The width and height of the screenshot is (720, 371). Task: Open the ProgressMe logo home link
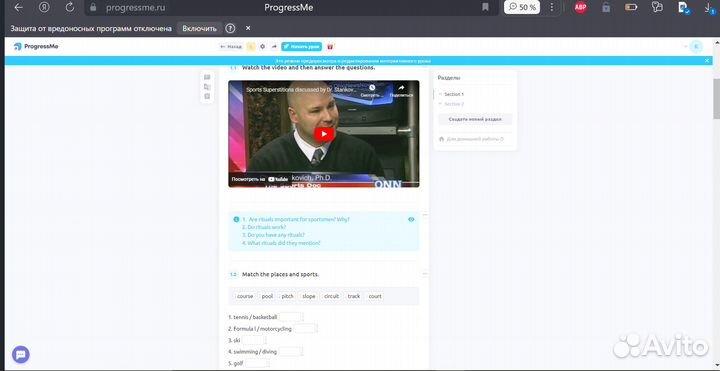click(x=36, y=46)
